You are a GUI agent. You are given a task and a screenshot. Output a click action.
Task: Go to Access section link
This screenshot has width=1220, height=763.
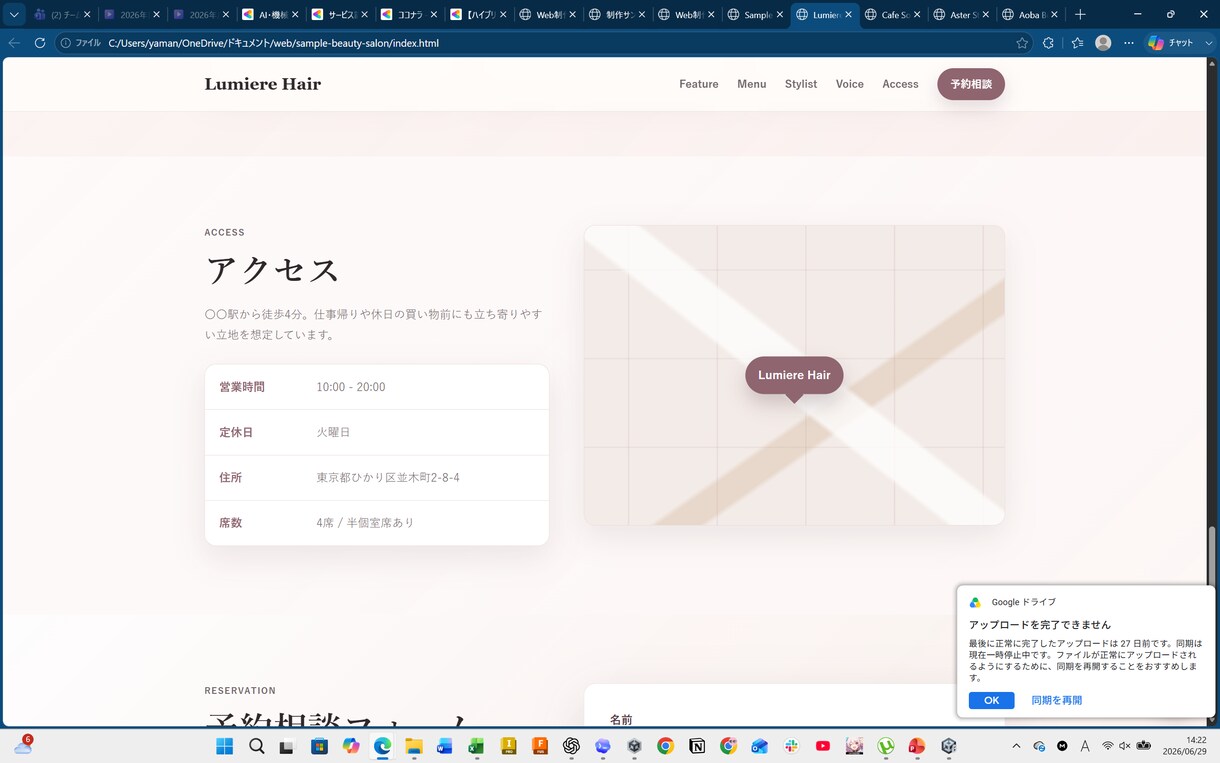click(x=900, y=84)
